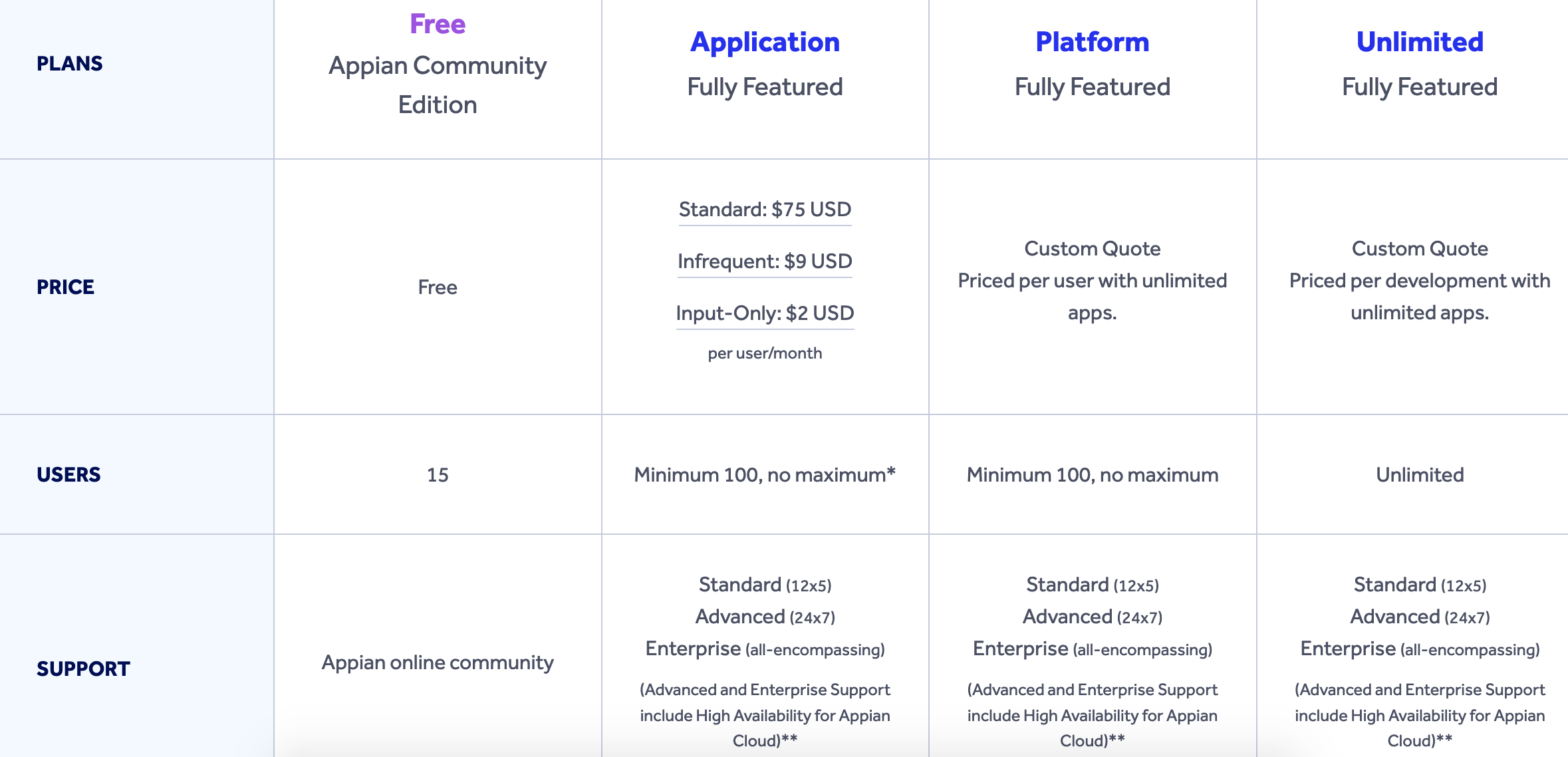
Task: Select the 15 users cell
Action: pos(438,475)
